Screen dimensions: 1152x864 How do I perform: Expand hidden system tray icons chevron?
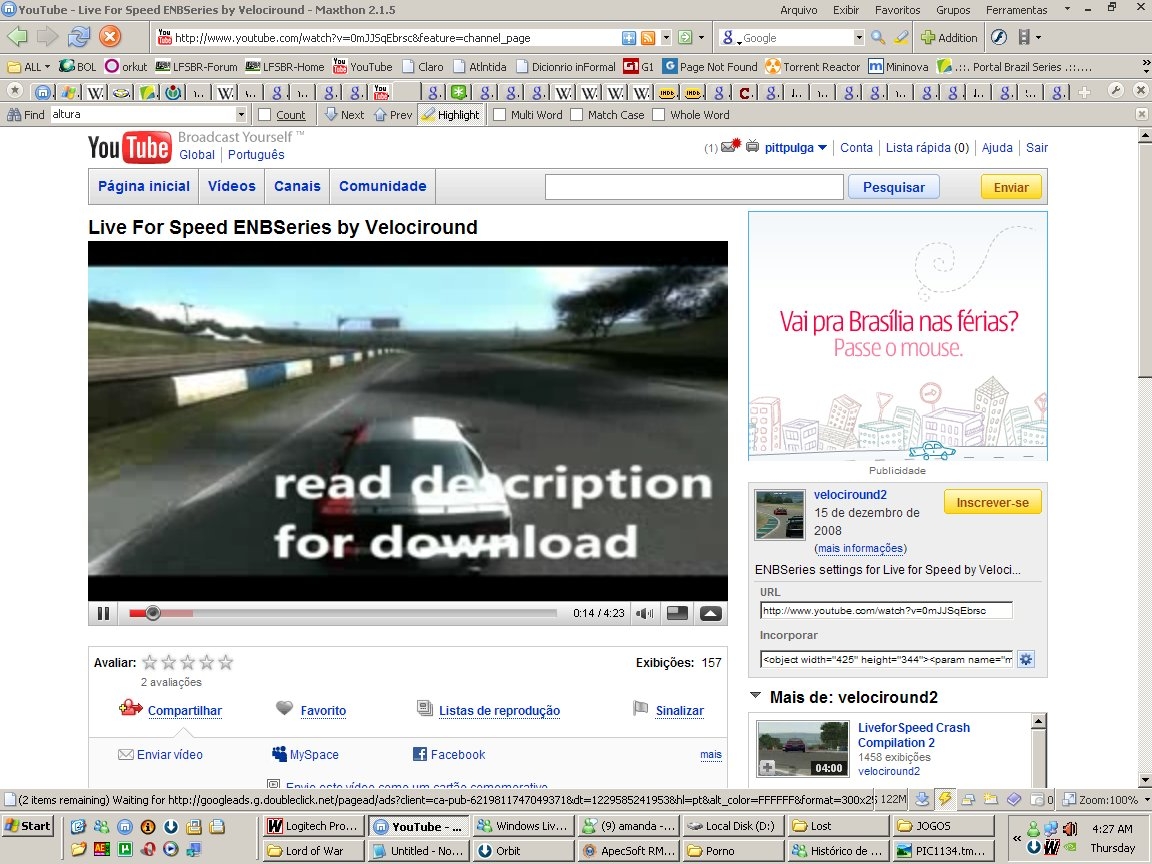(1017, 838)
